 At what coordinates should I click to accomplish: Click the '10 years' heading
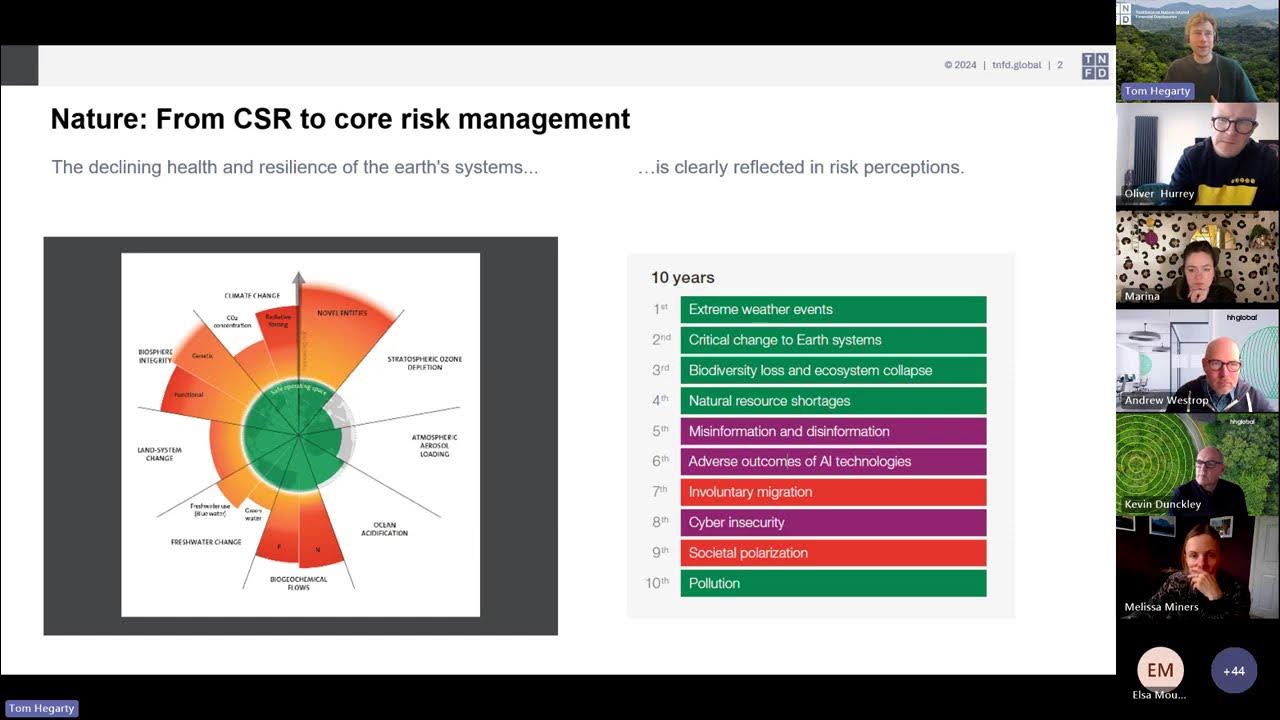click(x=682, y=278)
